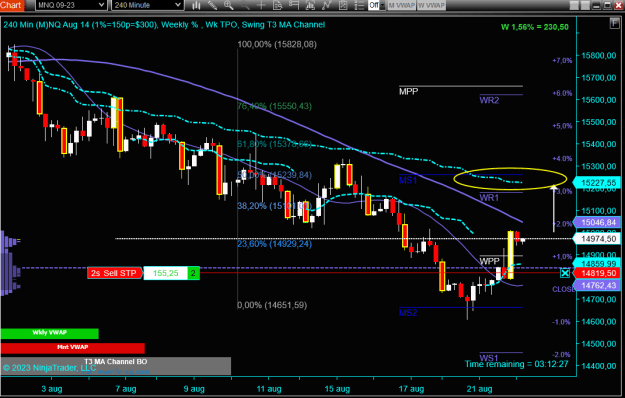Screen dimensions: 625x398
Task: Click the 2s Sell STP order label
Action: coord(114,273)
